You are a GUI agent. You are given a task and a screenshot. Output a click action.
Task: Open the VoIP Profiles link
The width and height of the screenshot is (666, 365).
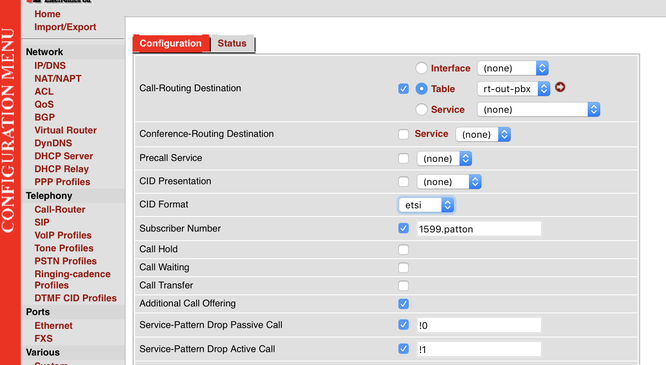click(63, 235)
